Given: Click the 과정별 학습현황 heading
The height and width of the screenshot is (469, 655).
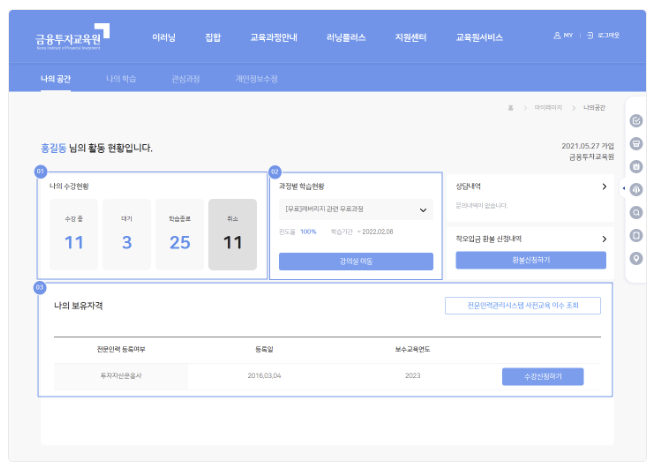Looking at the screenshot, I should 302,186.
